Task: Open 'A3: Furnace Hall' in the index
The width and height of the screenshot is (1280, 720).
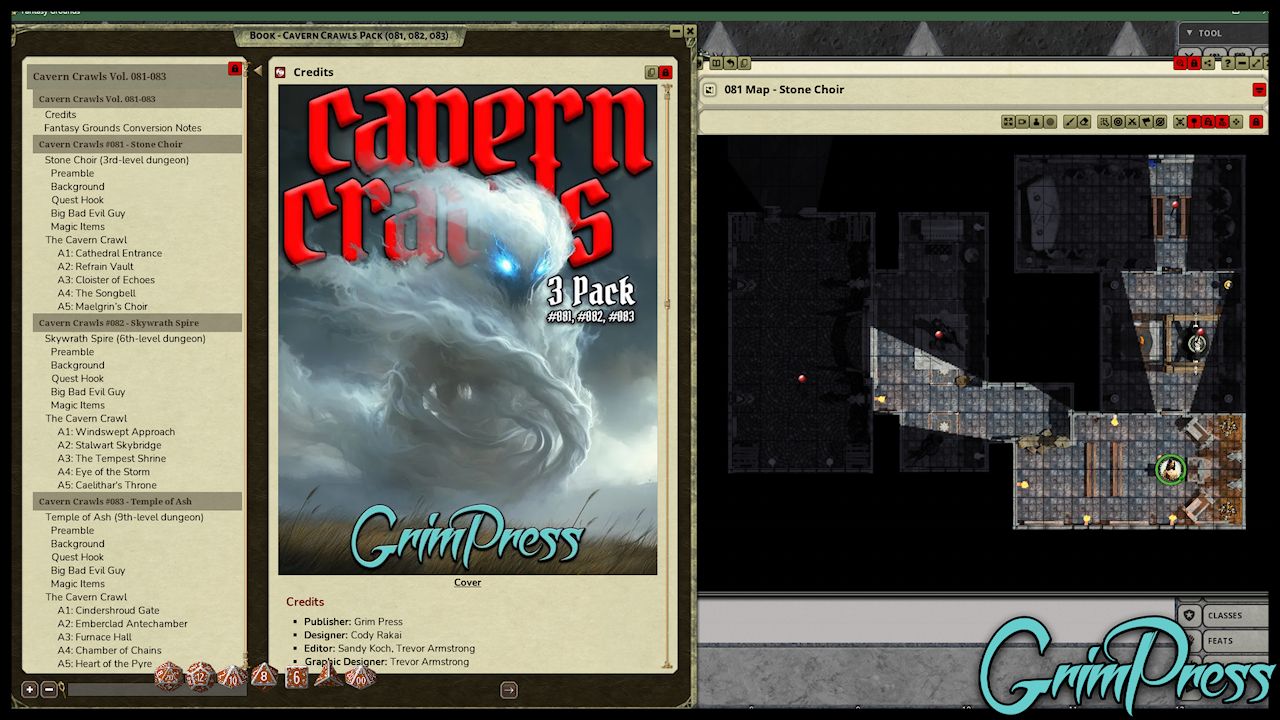Action: point(94,637)
